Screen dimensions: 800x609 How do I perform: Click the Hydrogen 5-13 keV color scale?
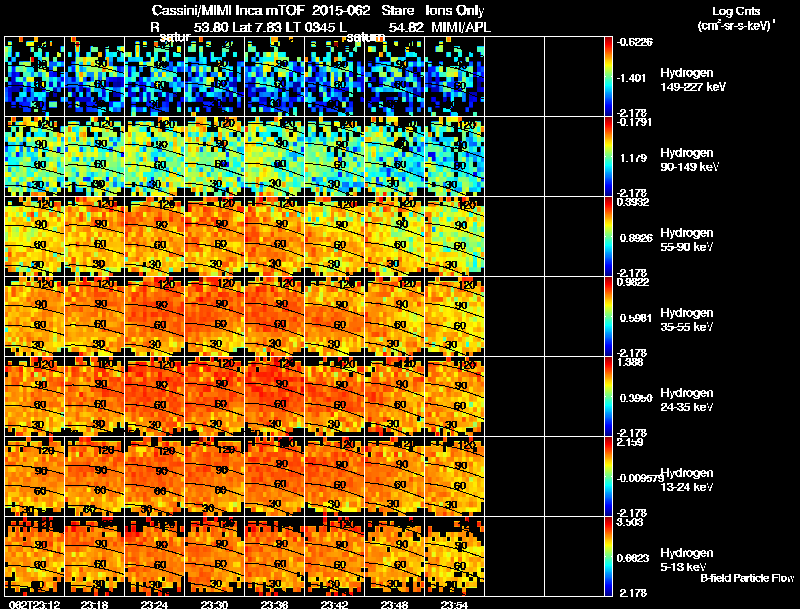tap(608, 556)
